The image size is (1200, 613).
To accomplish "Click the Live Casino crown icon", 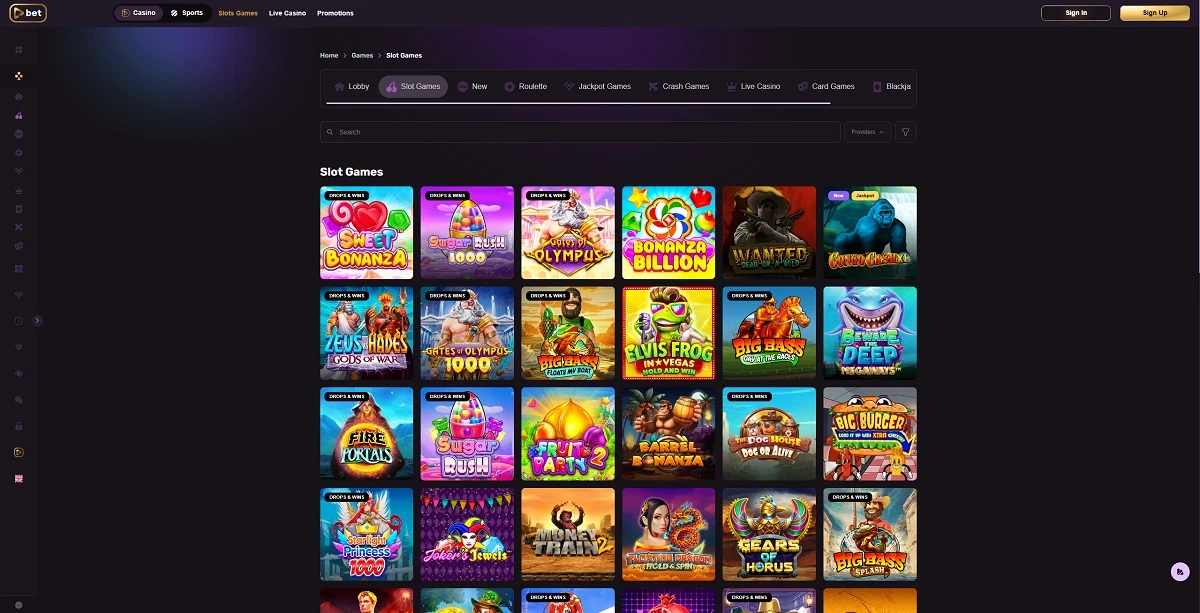I will click(732, 87).
